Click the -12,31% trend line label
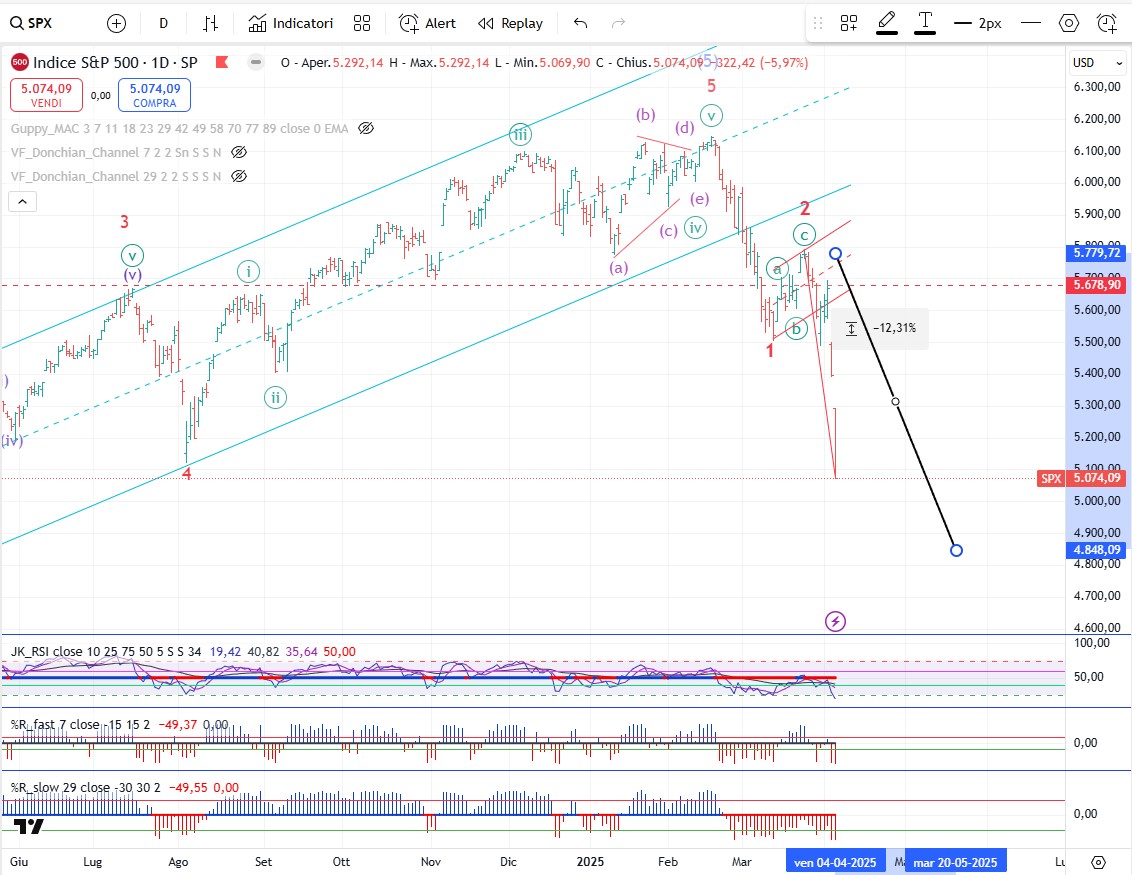 pos(880,328)
